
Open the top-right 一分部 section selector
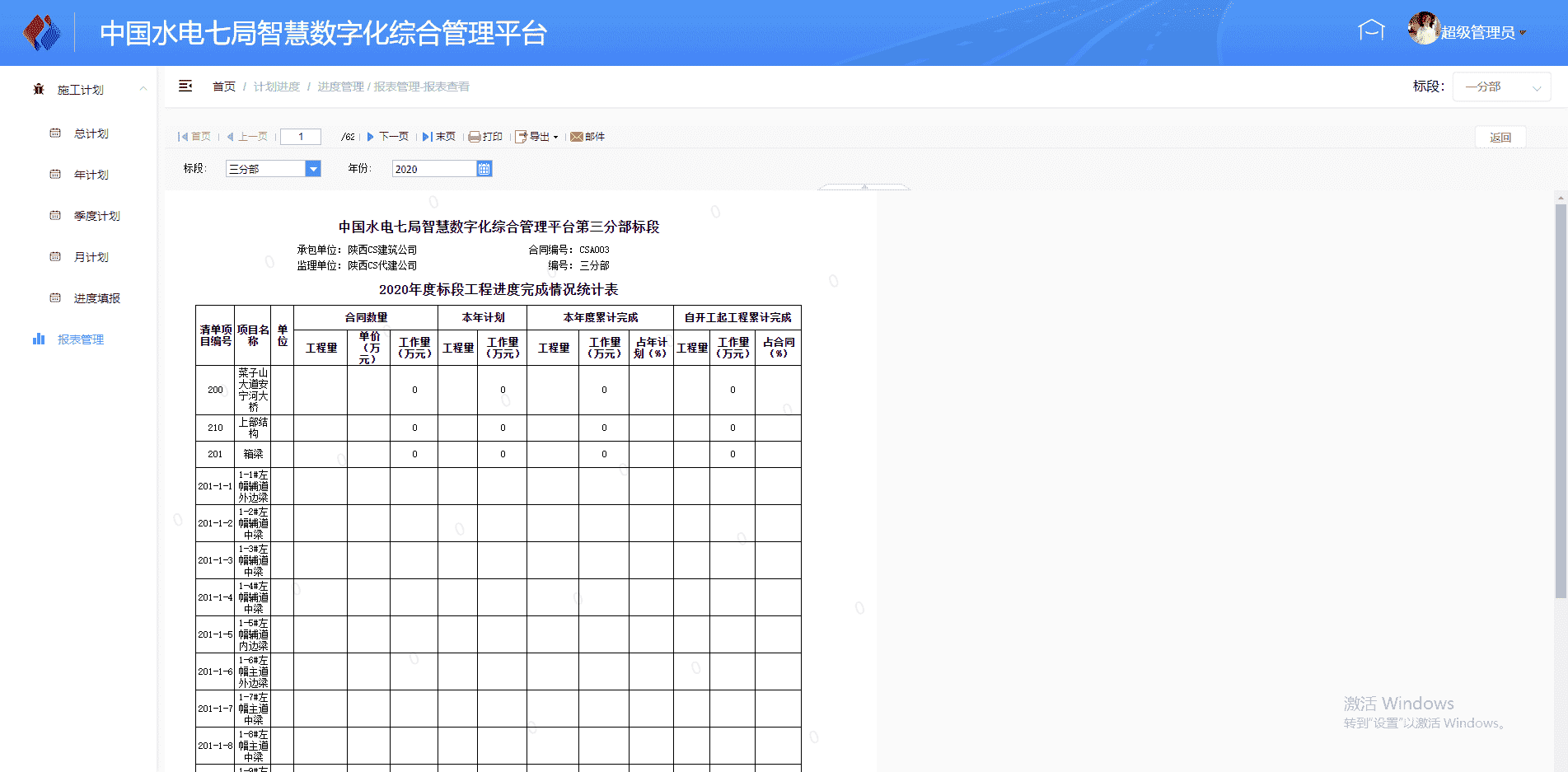[x=1501, y=87]
